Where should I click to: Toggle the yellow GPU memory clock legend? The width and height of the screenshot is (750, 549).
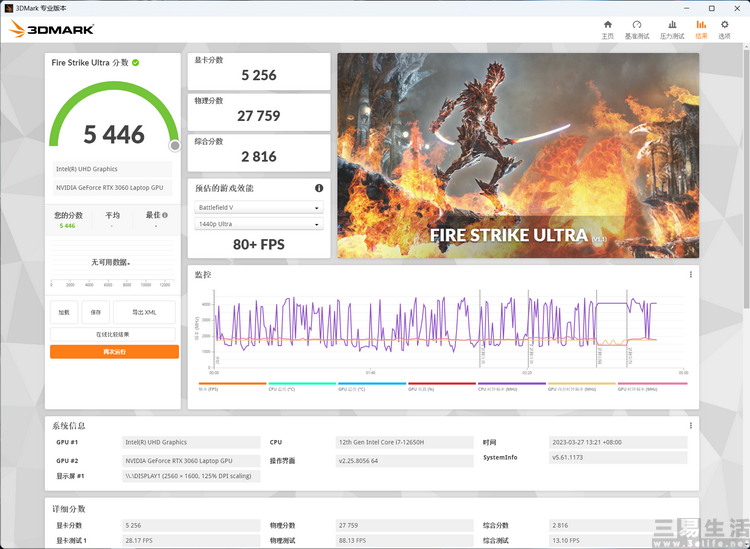tap(582, 386)
